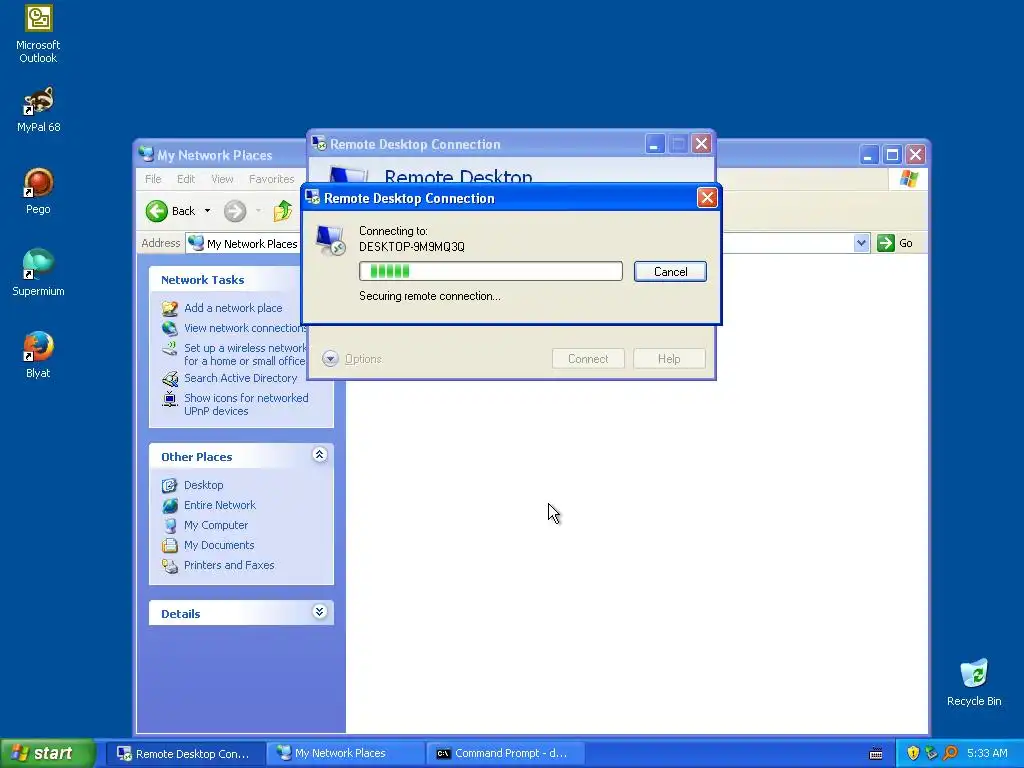Image resolution: width=1024 pixels, height=768 pixels.
Task: Close the Connecting progress dialog
Action: click(x=707, y=198)
